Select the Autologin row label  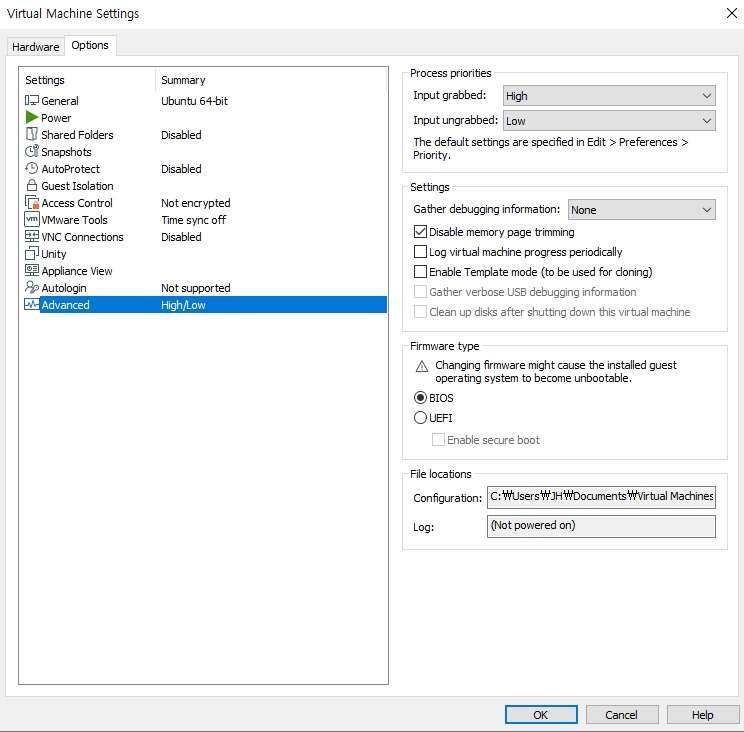(x=64, y=288)
